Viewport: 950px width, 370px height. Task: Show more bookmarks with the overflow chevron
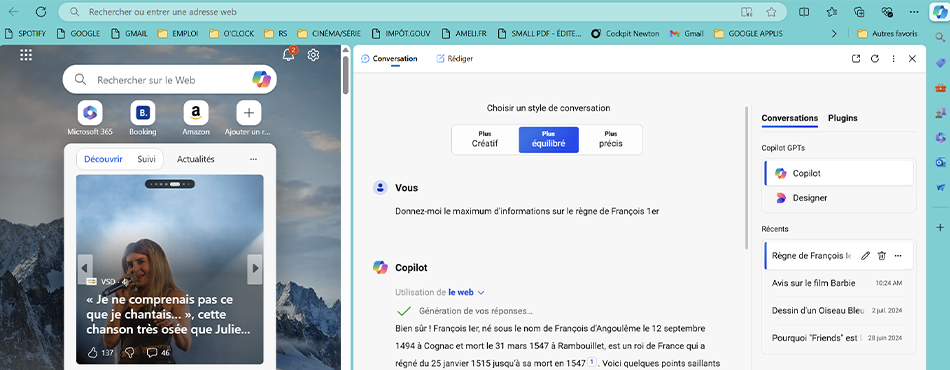pyautogui.click(x=834, y=34)
